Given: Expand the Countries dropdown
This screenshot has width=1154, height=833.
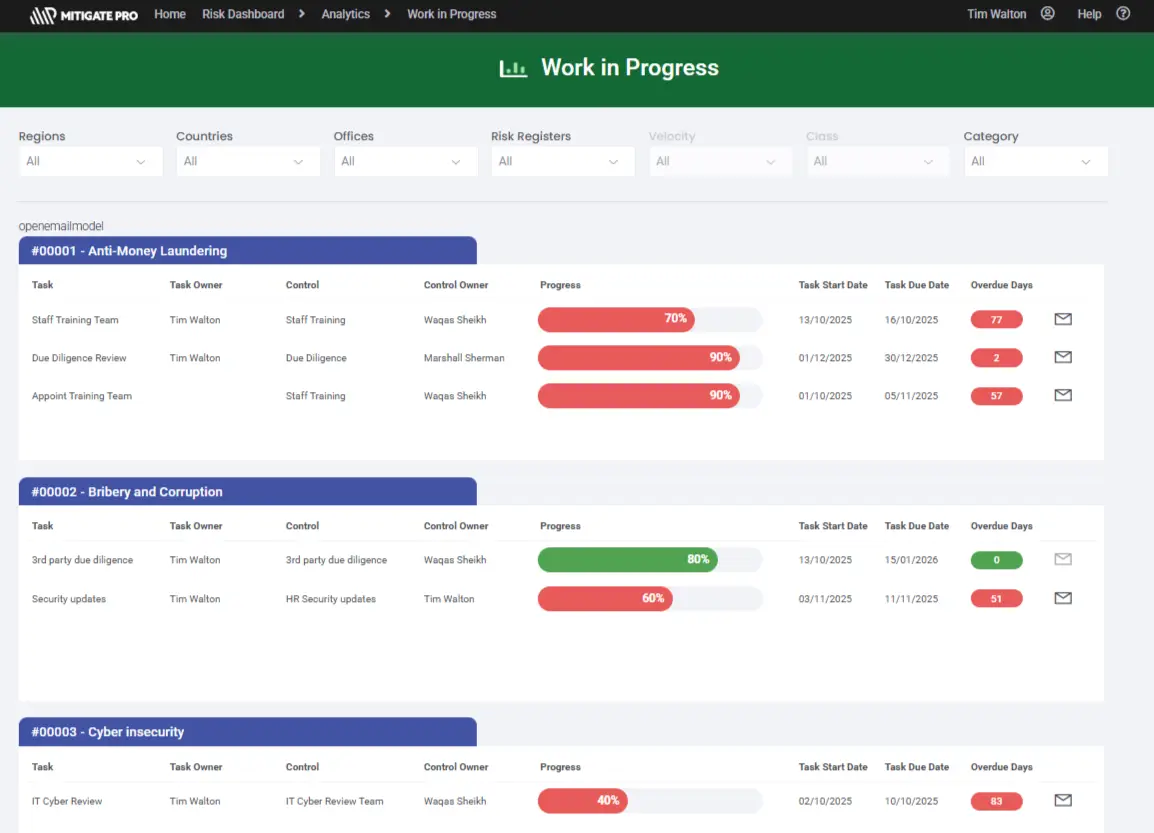Looking at the screenshot, I should (247, 161).
